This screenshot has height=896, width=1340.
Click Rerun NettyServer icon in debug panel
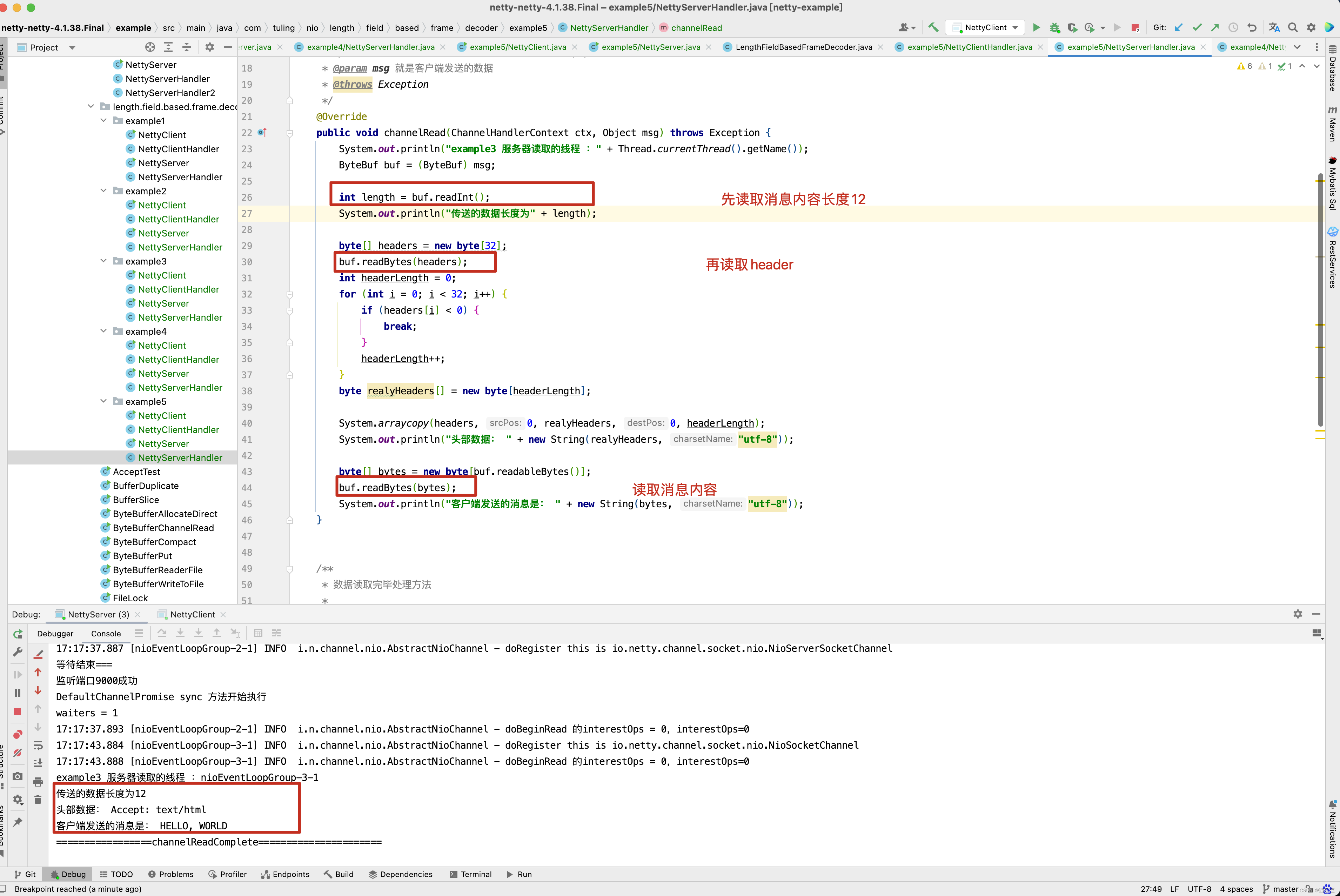(18, 634)
